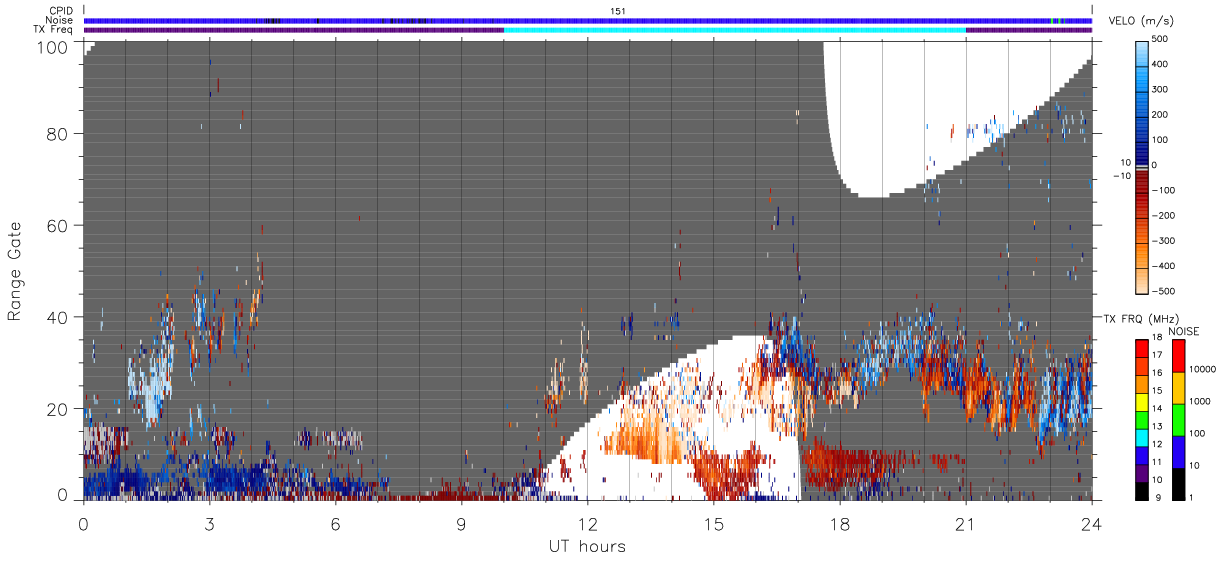Click the 1000 tick on NOISE legend

[x=1200, y=402]
